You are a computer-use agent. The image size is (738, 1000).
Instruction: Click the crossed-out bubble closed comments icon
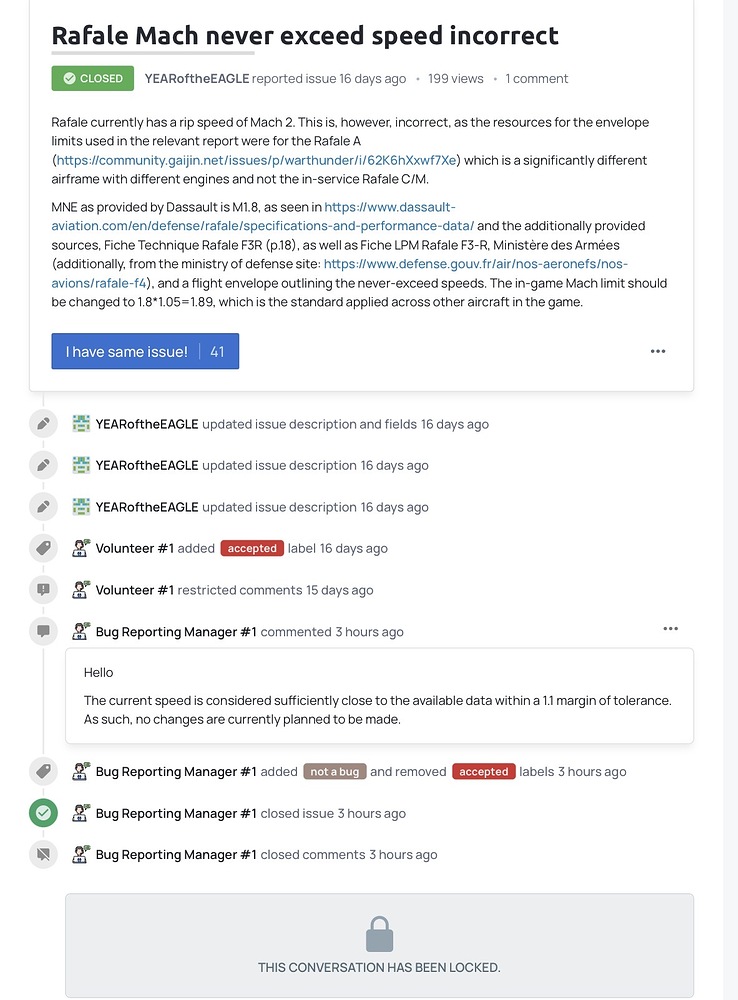click(x=43, y=855)
